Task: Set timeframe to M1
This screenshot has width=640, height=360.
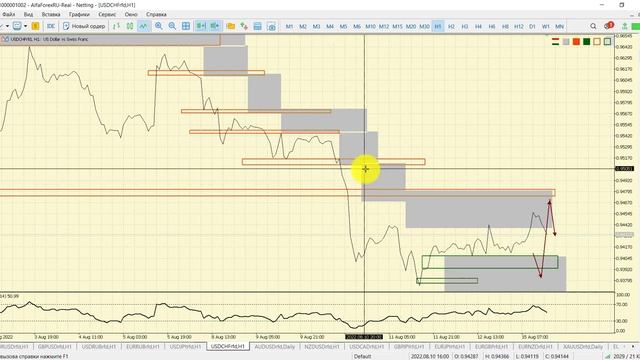Action: (289, 26)
